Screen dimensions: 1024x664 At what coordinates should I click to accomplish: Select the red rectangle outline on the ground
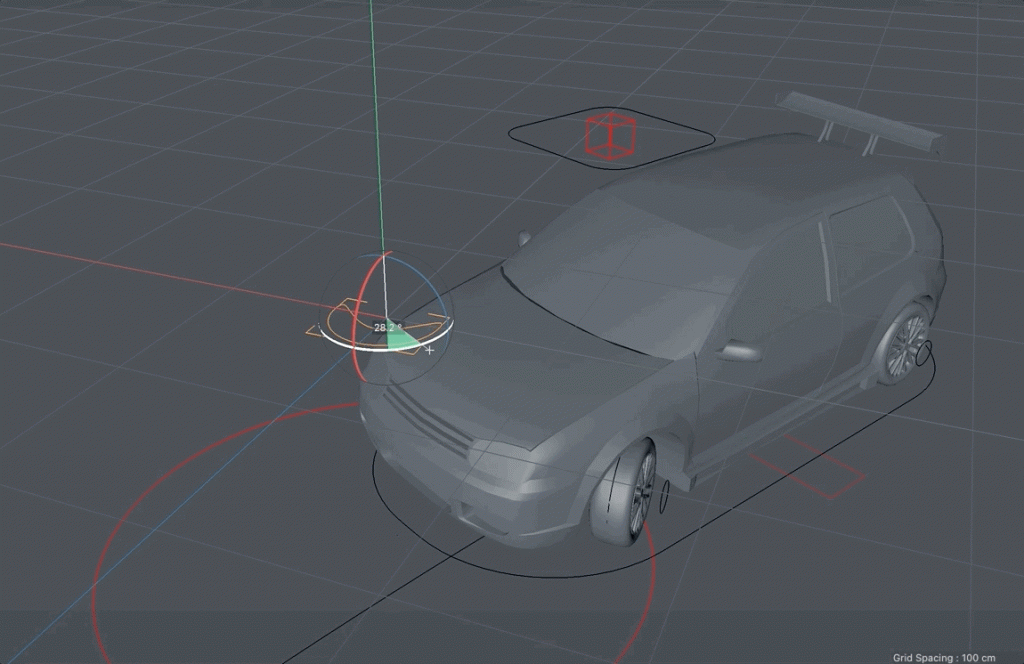tap(807, 467)
